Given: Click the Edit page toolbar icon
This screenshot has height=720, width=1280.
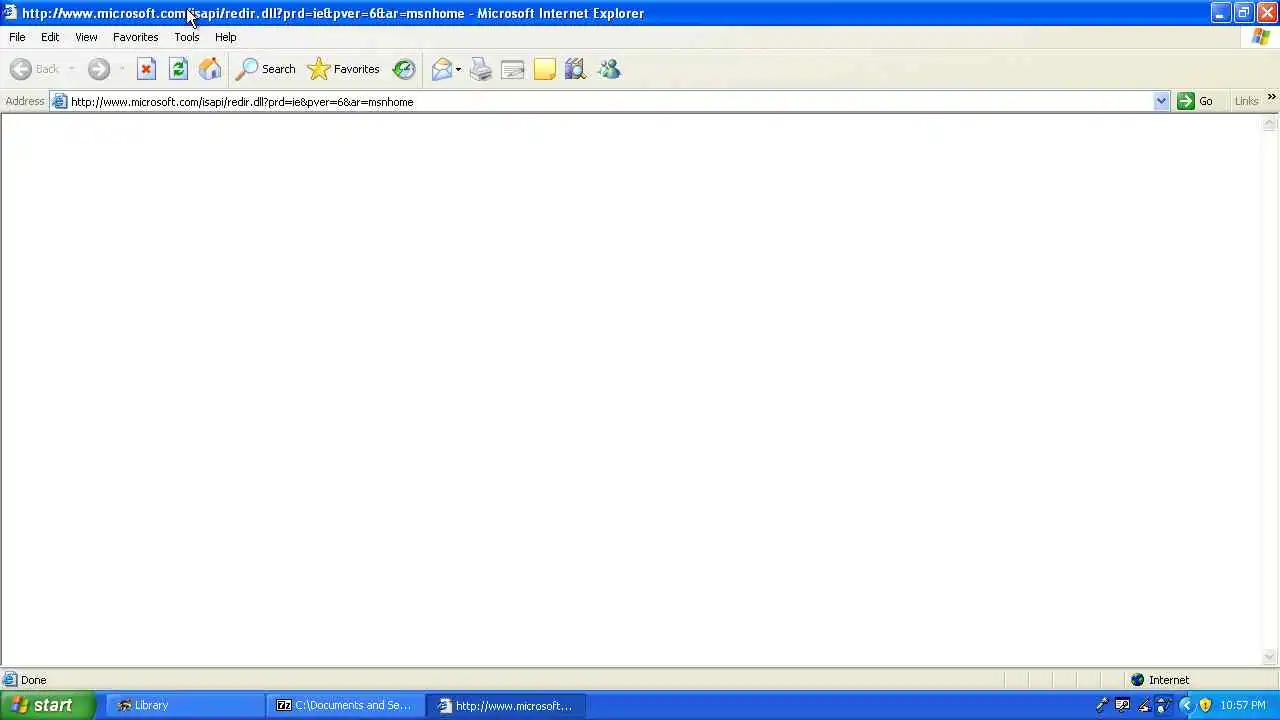Looking at the screenshot, I should 513,69.
